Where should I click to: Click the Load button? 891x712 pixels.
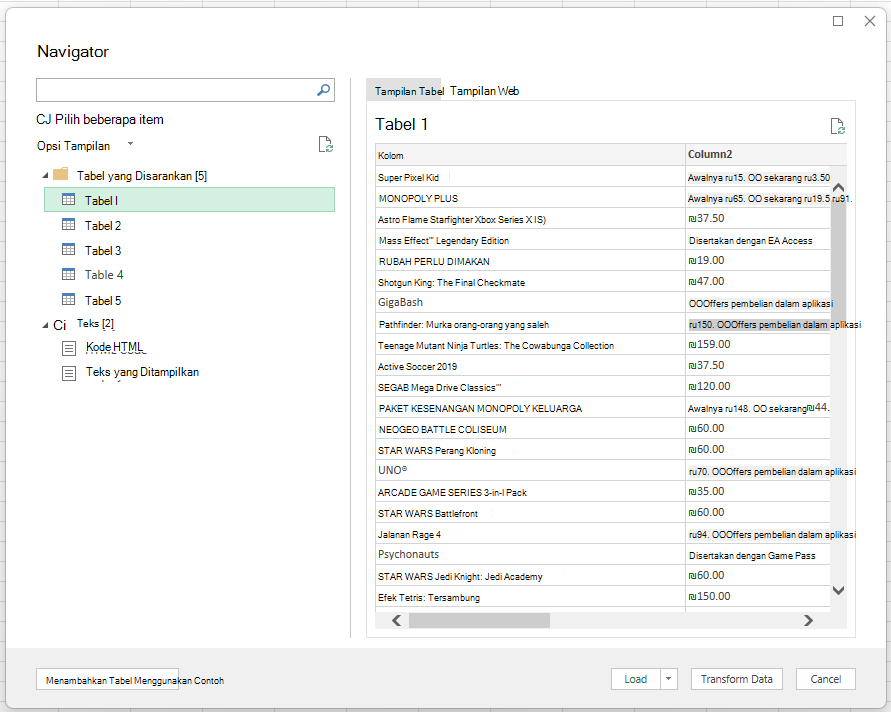pos(636,679)
